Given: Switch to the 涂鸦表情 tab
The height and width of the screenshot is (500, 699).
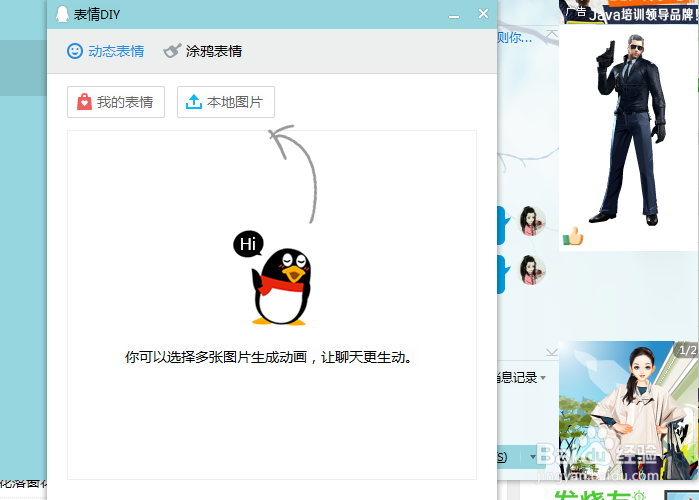Looking at the screenshot, I should click(x=202, y=51).
